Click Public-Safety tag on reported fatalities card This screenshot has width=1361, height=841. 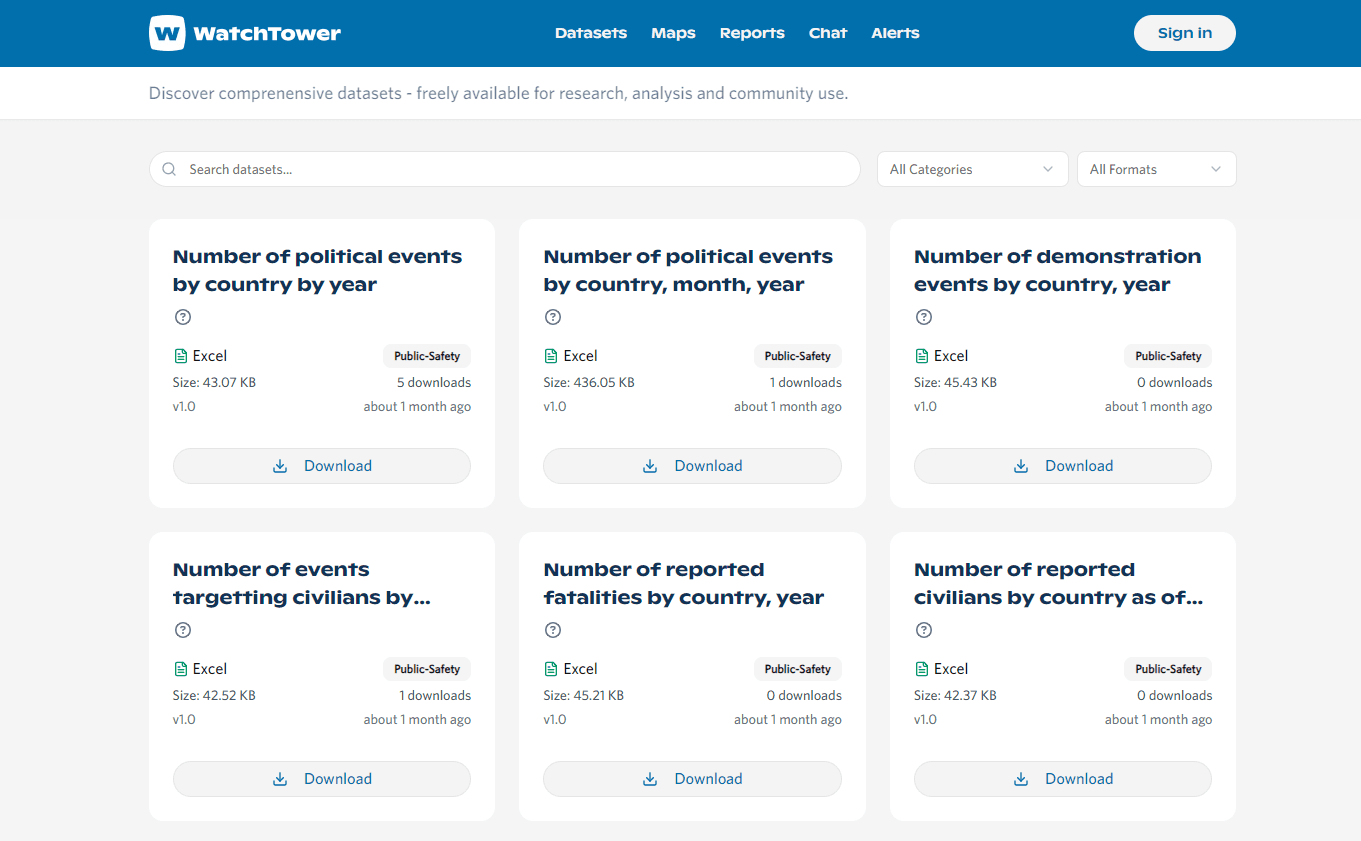coord(797,669)
